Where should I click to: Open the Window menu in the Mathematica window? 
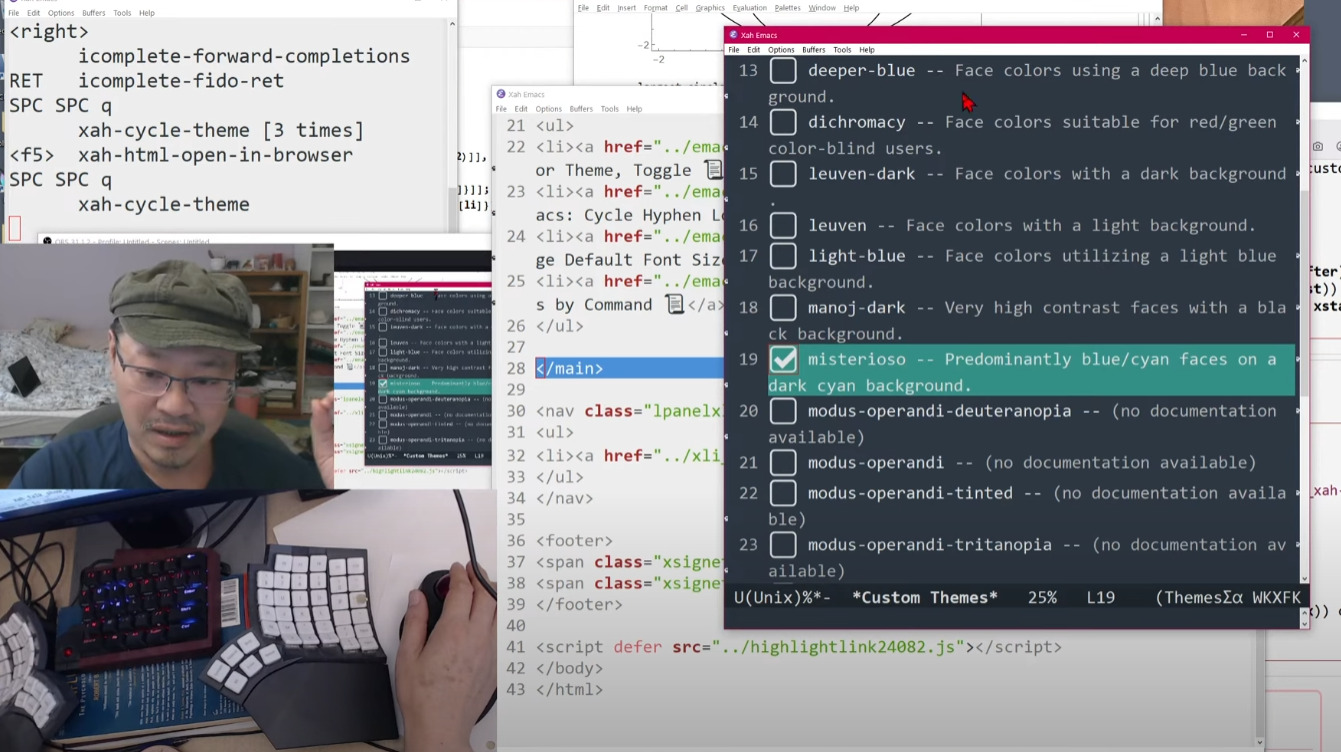tap(822, 8)
